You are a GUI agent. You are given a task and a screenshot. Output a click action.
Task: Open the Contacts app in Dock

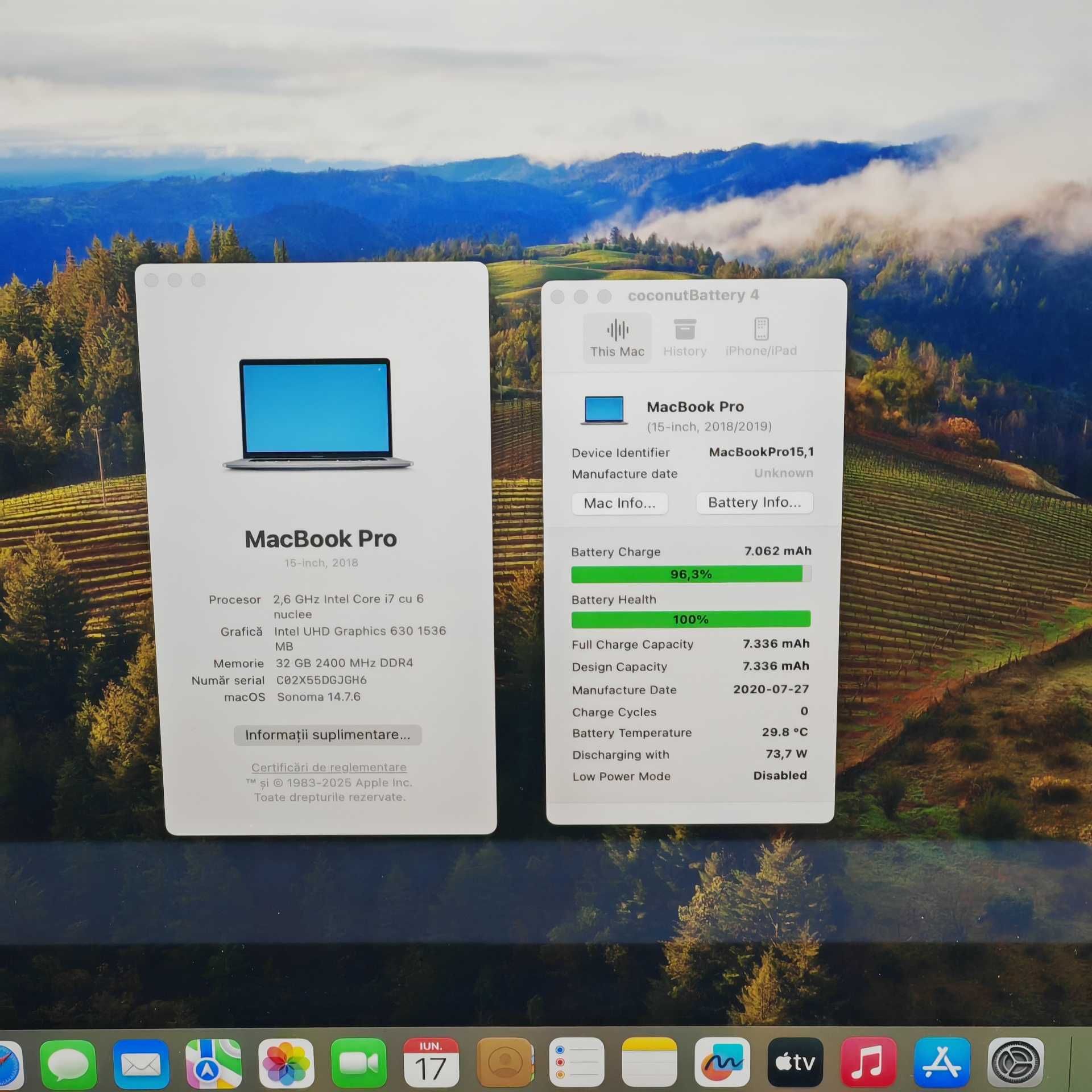pos(504,1063)
